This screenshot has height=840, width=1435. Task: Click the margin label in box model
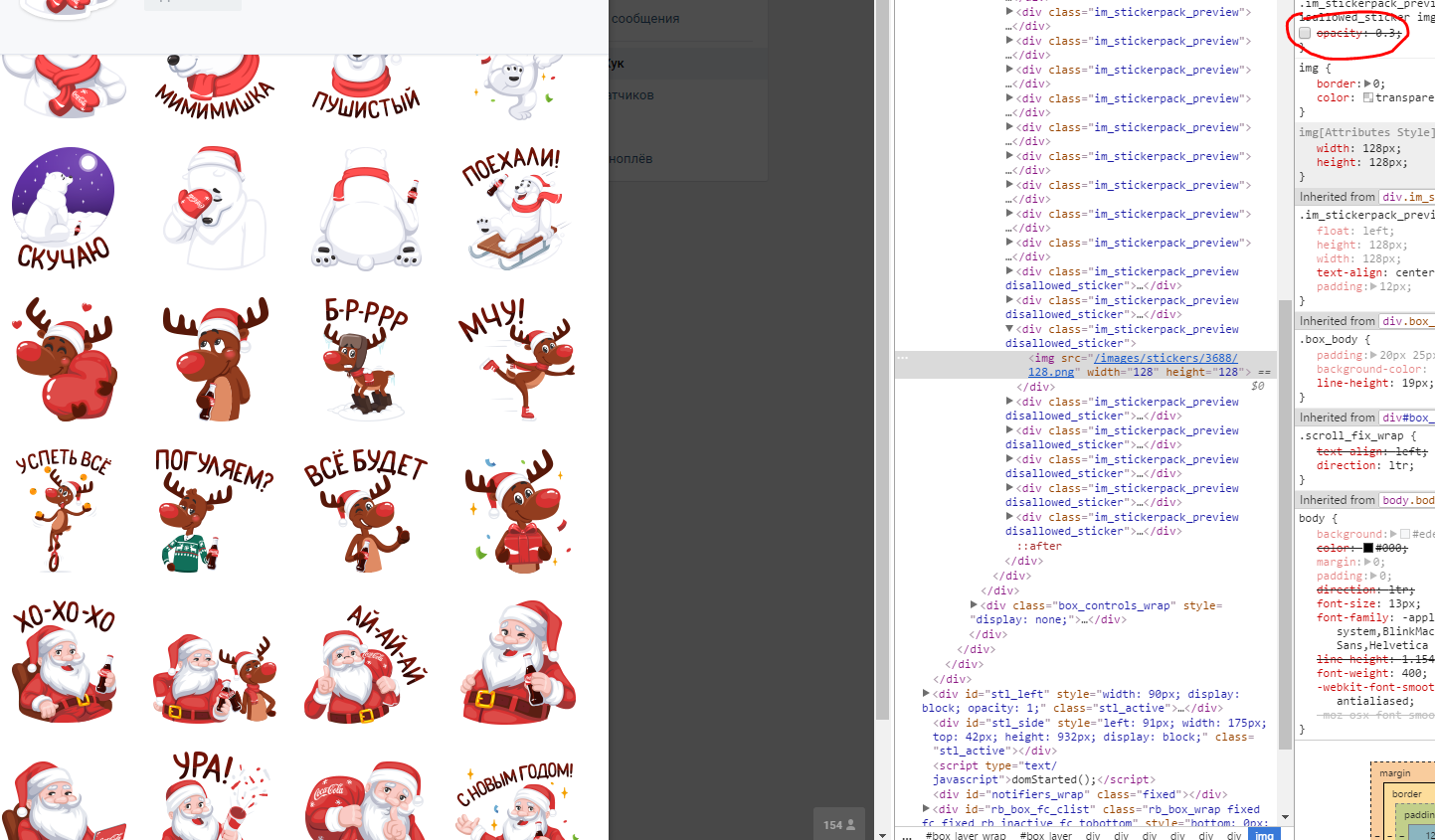[x=1394, y=773]
